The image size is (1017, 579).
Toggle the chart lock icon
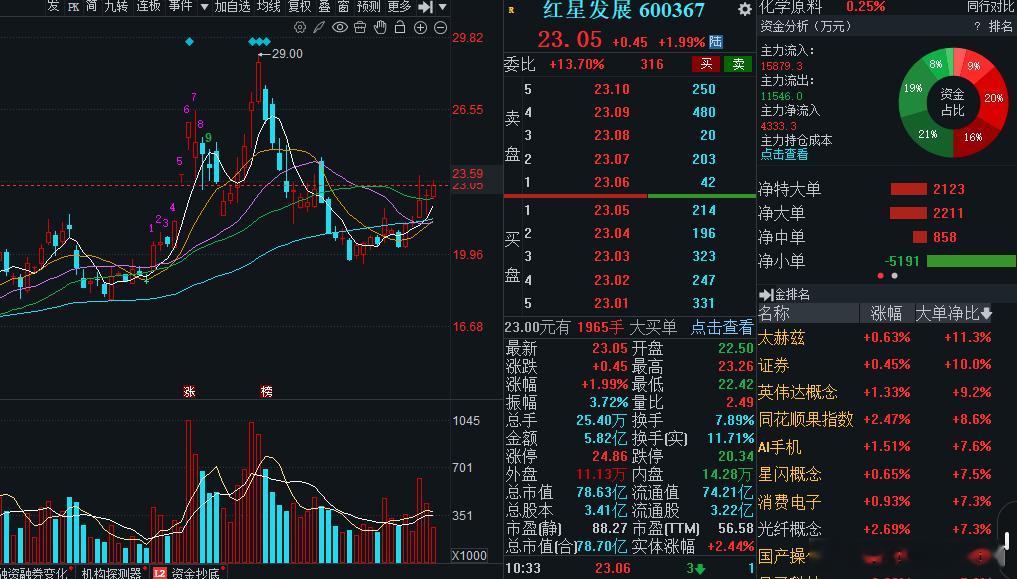(x=400, y=27)
